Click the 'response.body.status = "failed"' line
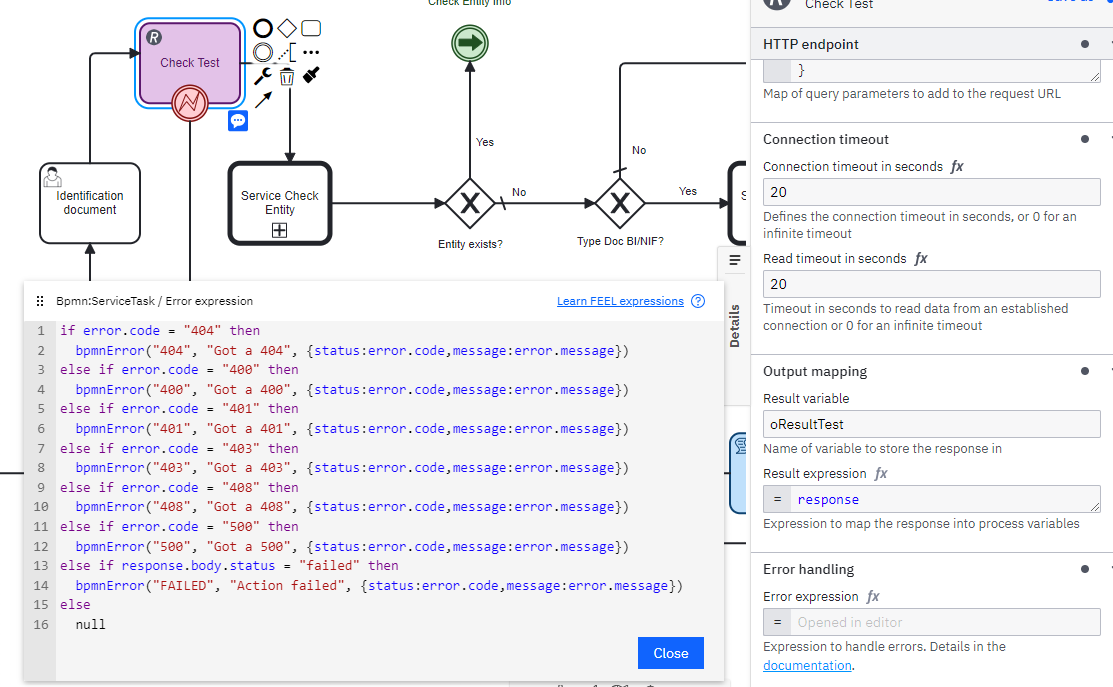Image resolution: width=1113 pixels, height=687 pixels. pyautogui.click(x=229, y=566)
